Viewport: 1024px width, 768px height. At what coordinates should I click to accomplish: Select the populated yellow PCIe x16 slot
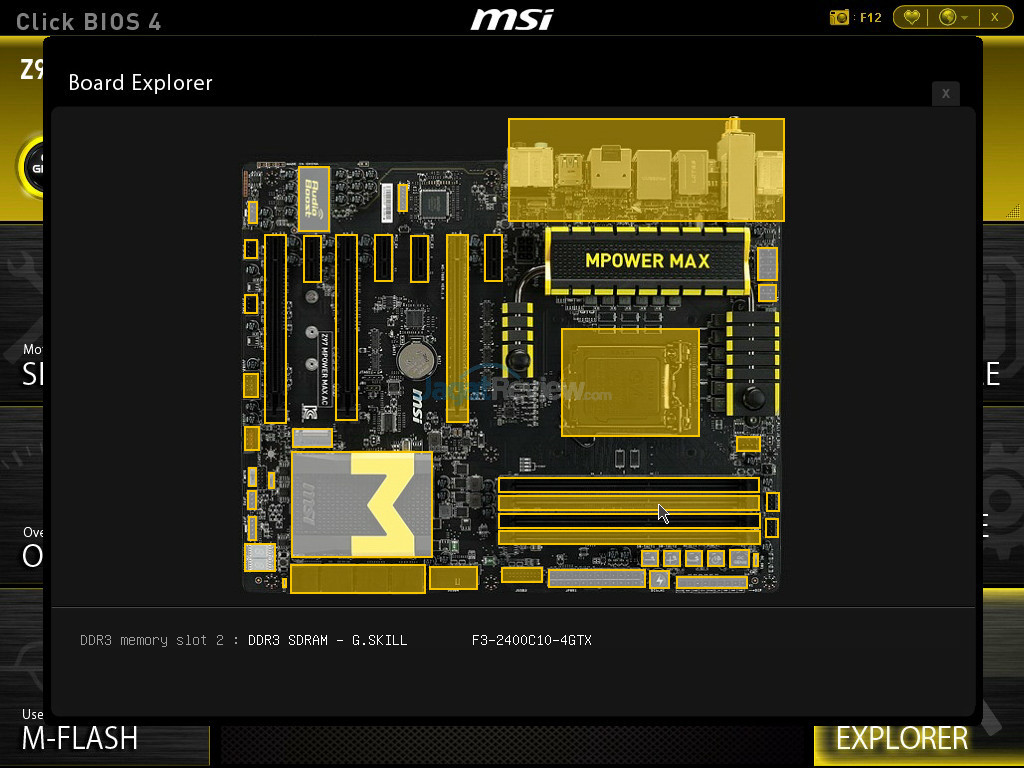[x=457, y=328]
